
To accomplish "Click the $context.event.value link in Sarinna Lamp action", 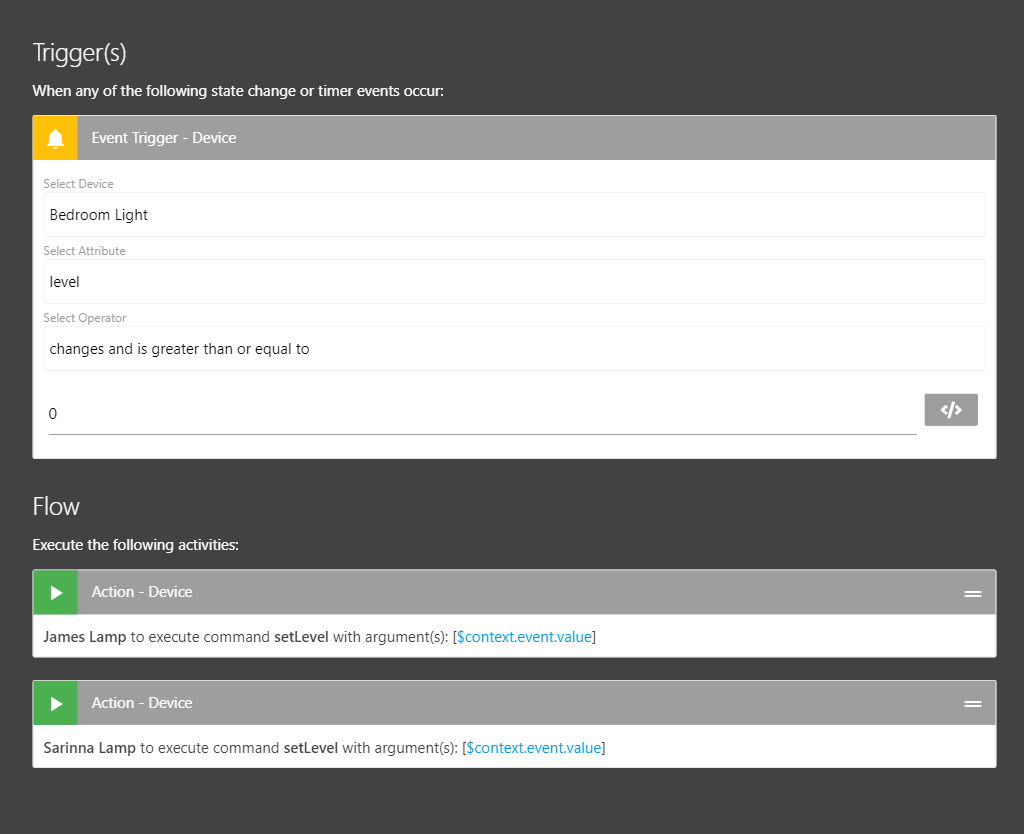I will [533, 747].
